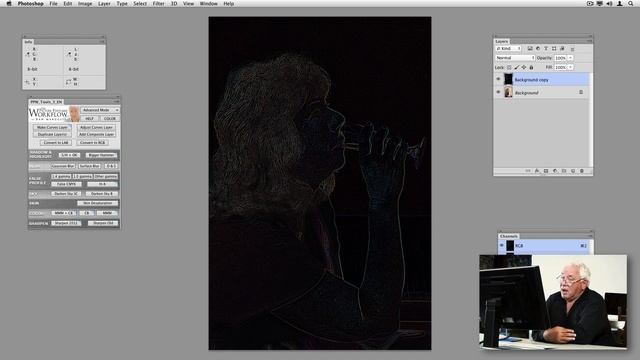Select the RGB channel row
The image size is (640, 360).
(544, 246)
